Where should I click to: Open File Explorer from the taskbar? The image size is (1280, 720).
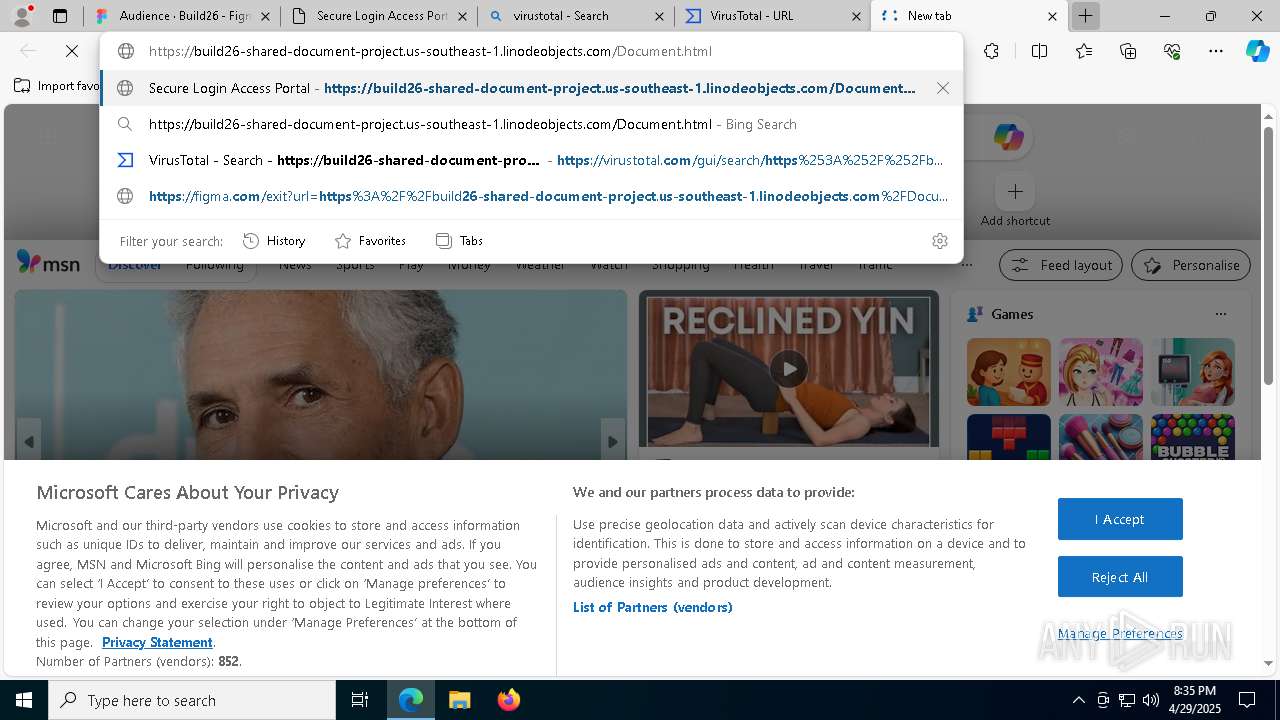459,700
